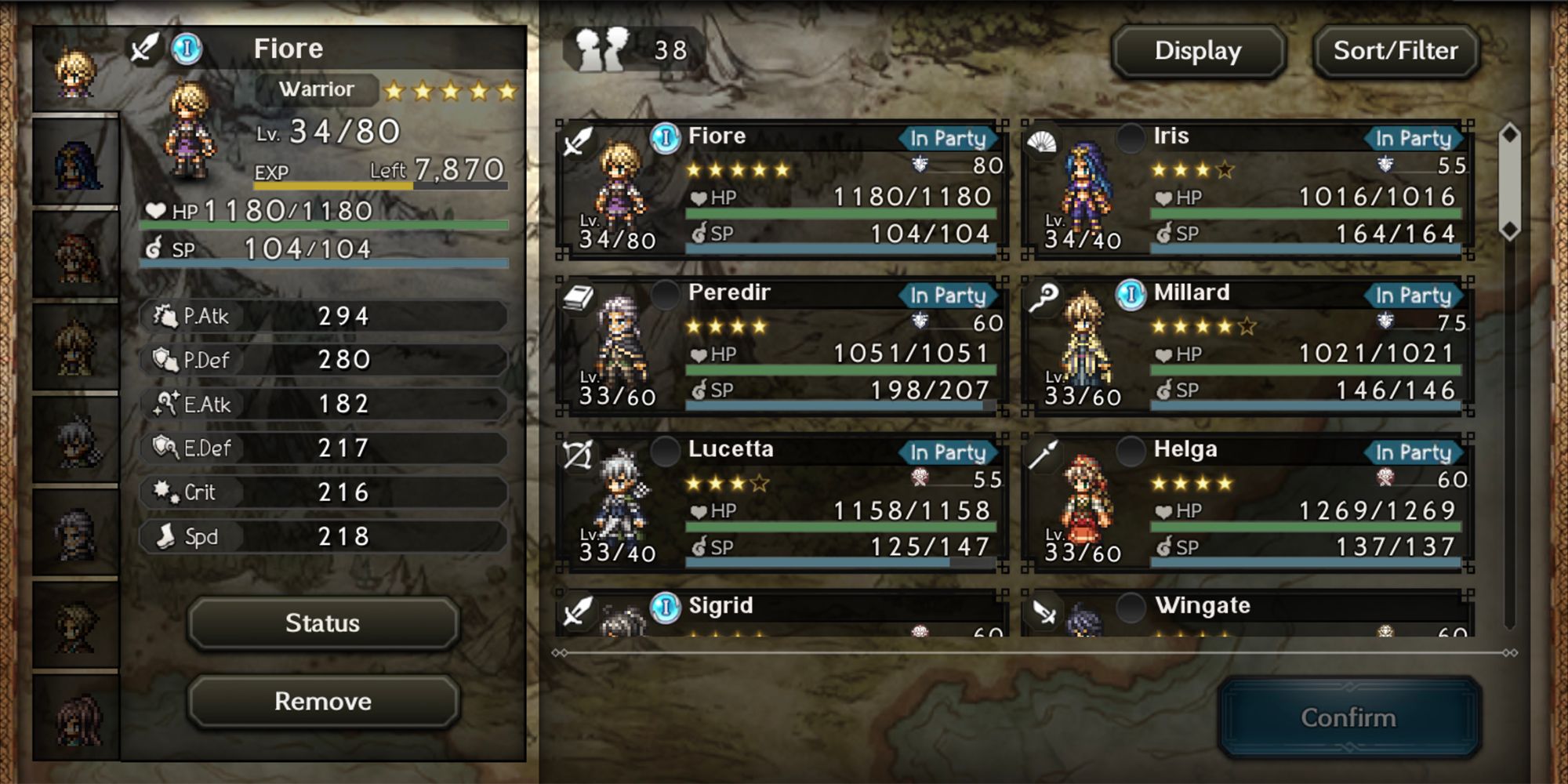Click the scrollbar down arrow diamond

(x=1509, y=230)
